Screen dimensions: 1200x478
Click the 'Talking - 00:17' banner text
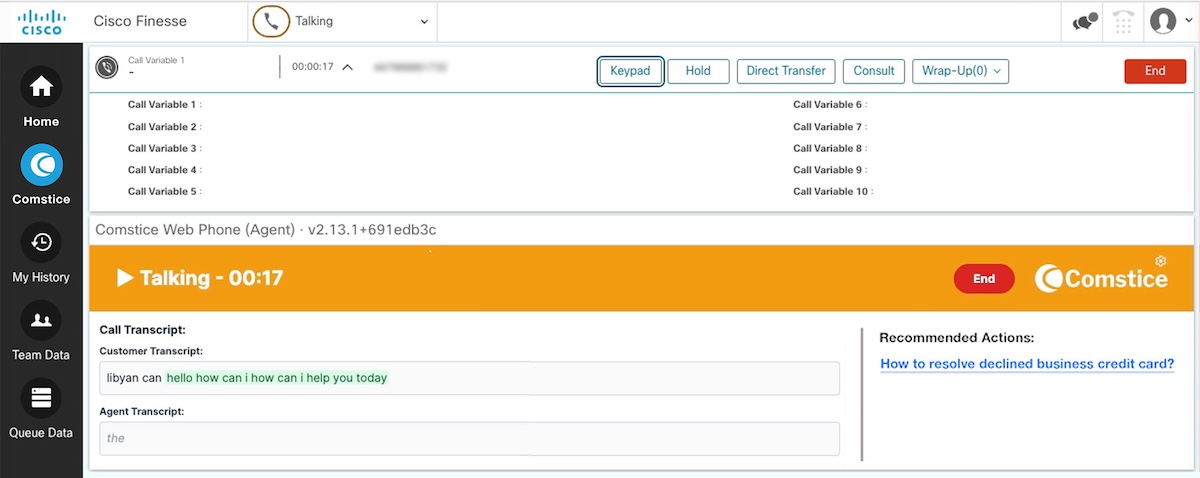(211, 278)
